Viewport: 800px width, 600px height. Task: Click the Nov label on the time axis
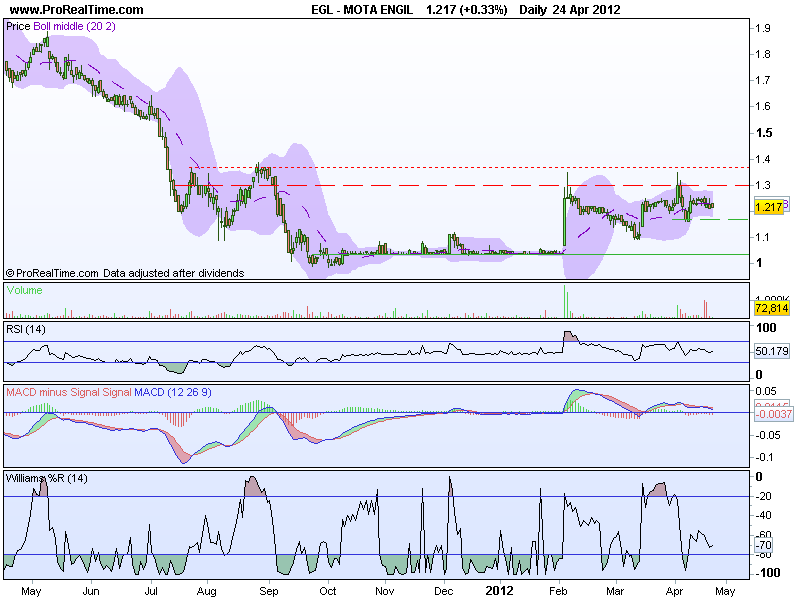click(x=385, y=591)
